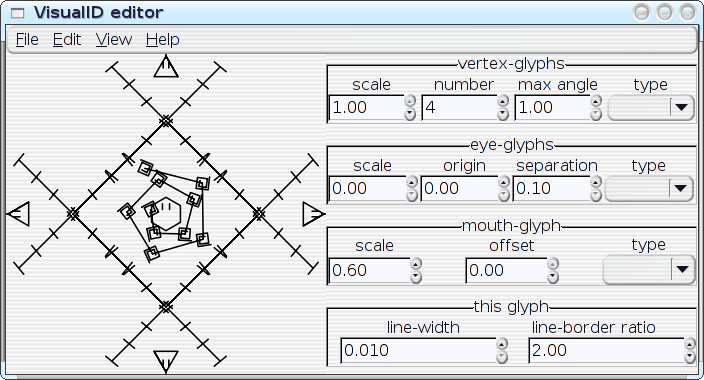Increase line-border ratio with up arrow
This screenshot has height=380, width=704.
click(690, 344)
